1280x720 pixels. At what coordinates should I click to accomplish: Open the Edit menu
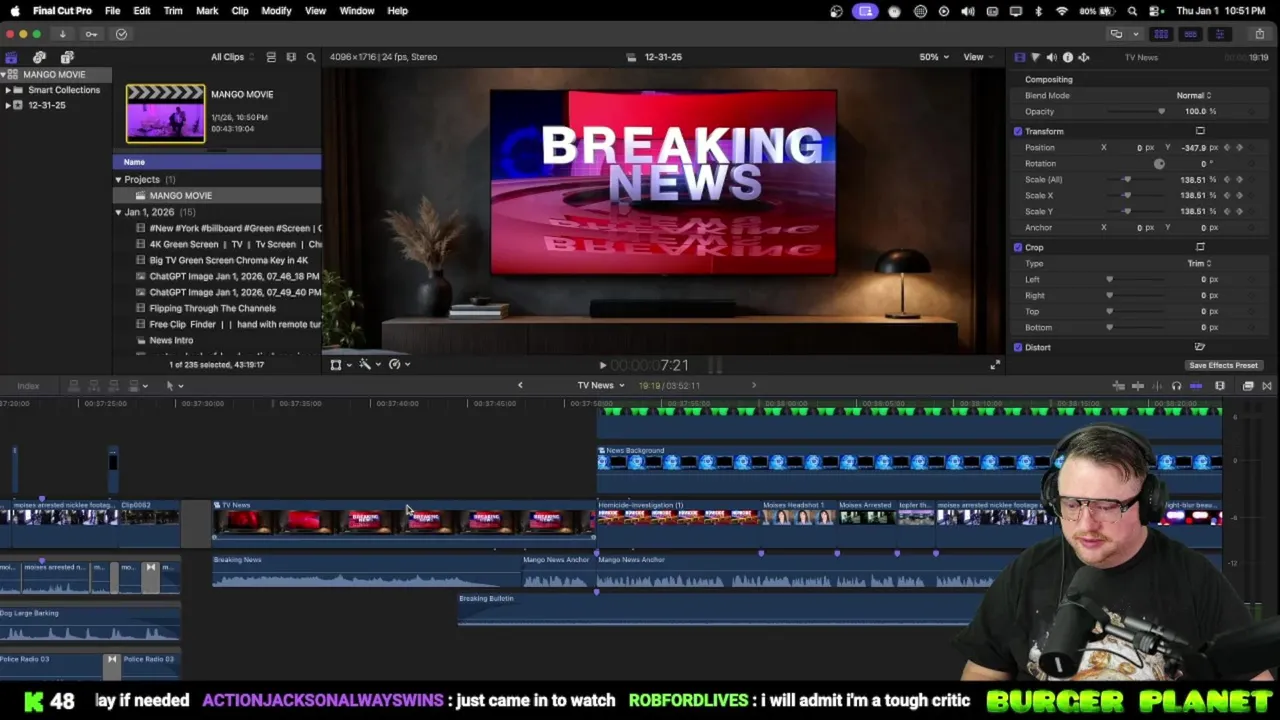click(x=142, y=11)
